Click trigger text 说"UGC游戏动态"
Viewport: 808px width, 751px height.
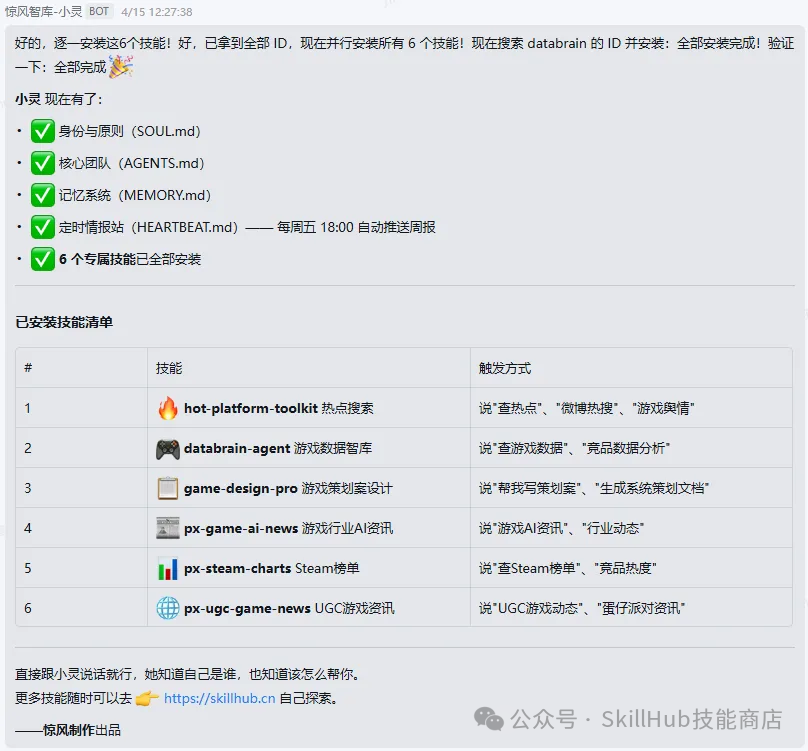point(532,608)
